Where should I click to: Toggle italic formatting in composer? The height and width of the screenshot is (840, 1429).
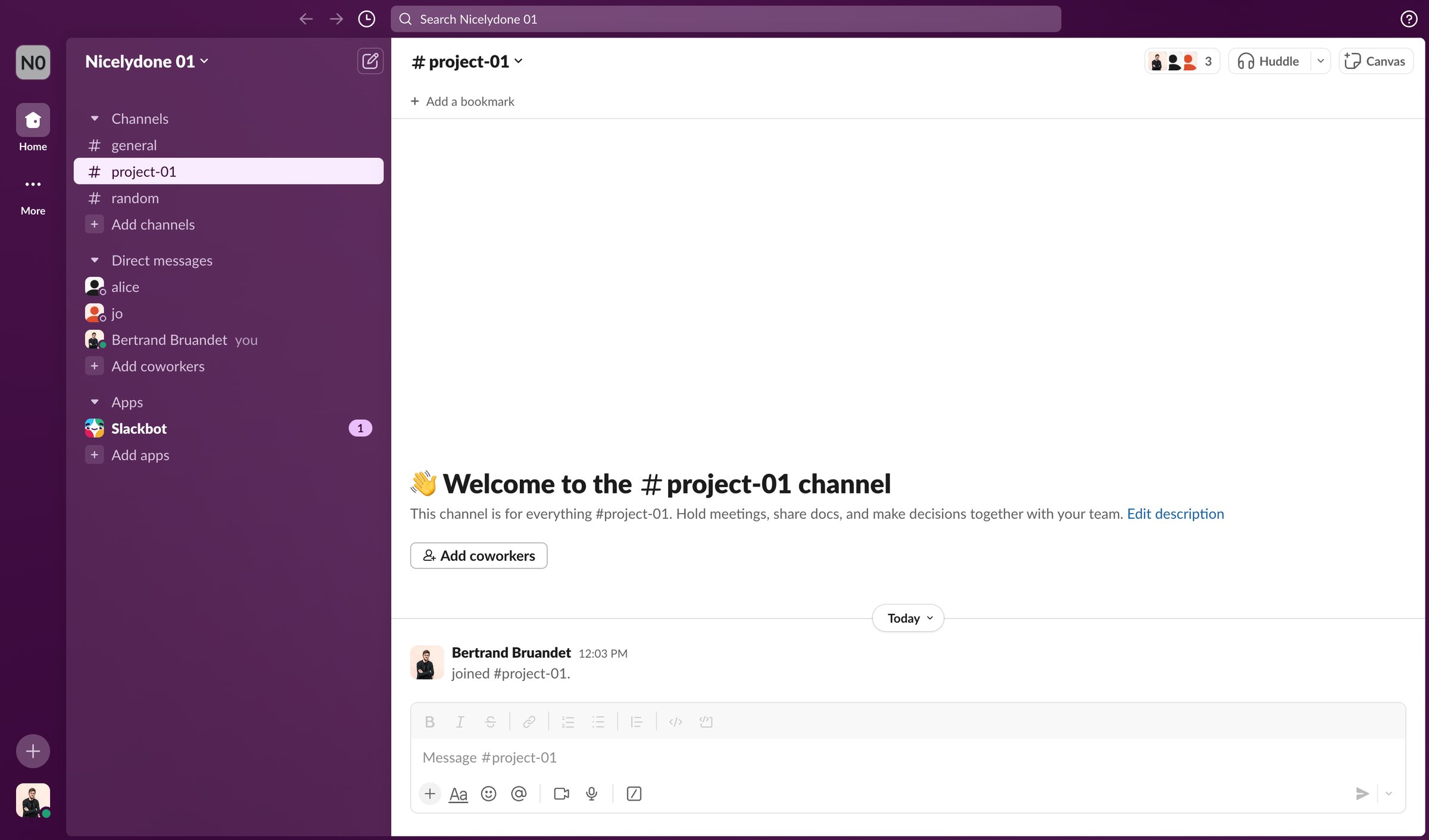point(460,722)
